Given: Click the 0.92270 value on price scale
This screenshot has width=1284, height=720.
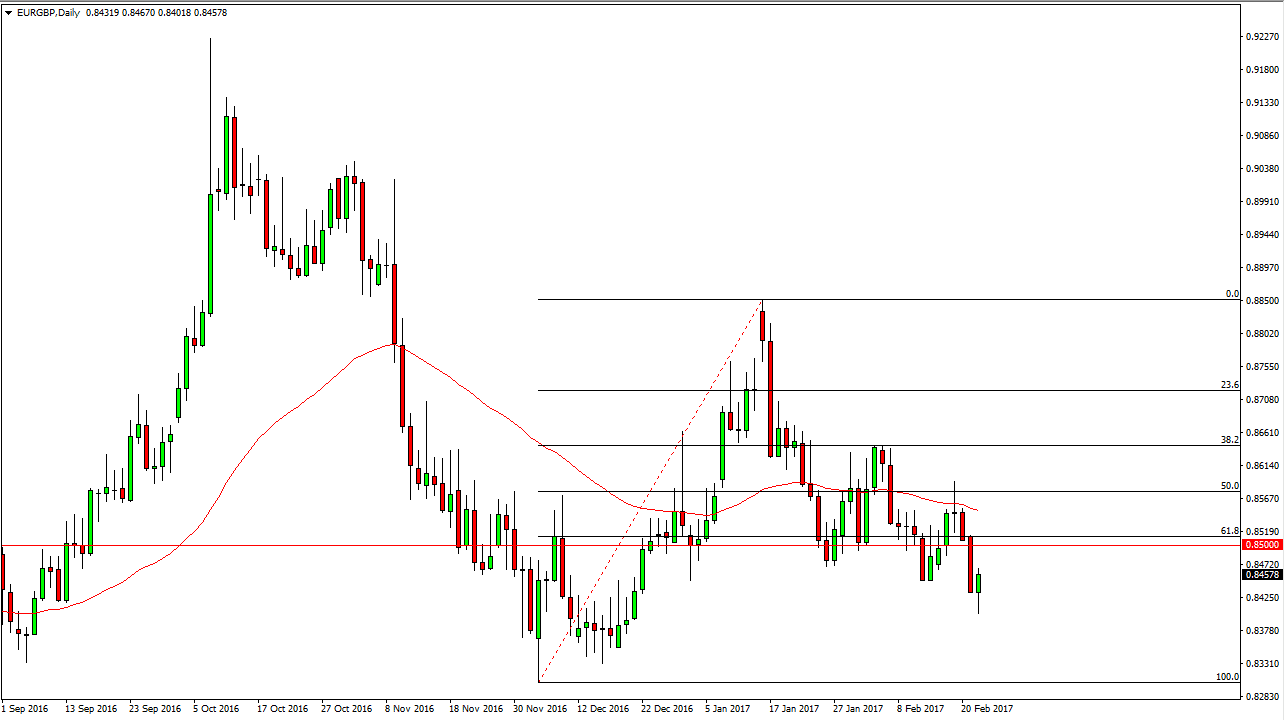Looking at the screenshot, I should pyautogui.click(x=1261, y=37).
